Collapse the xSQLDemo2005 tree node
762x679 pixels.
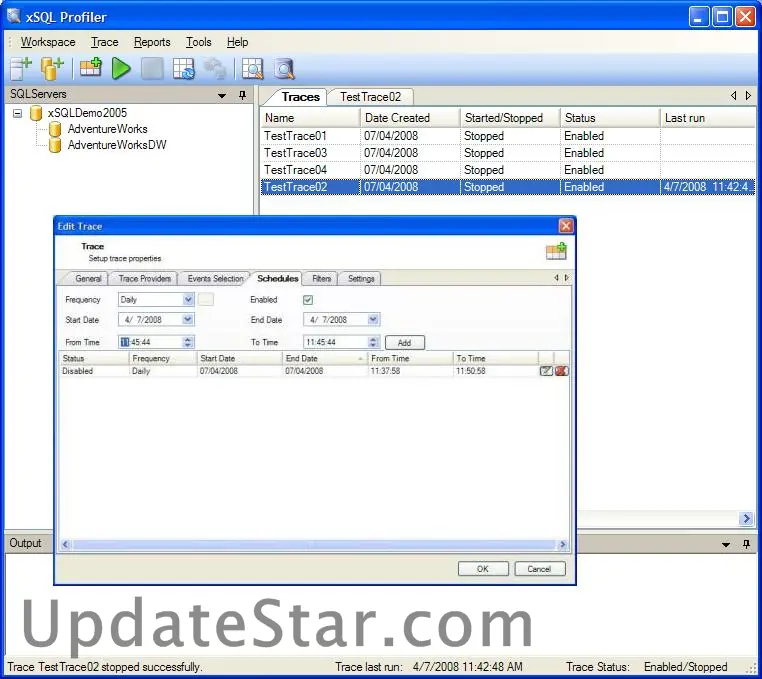(17, 114)
